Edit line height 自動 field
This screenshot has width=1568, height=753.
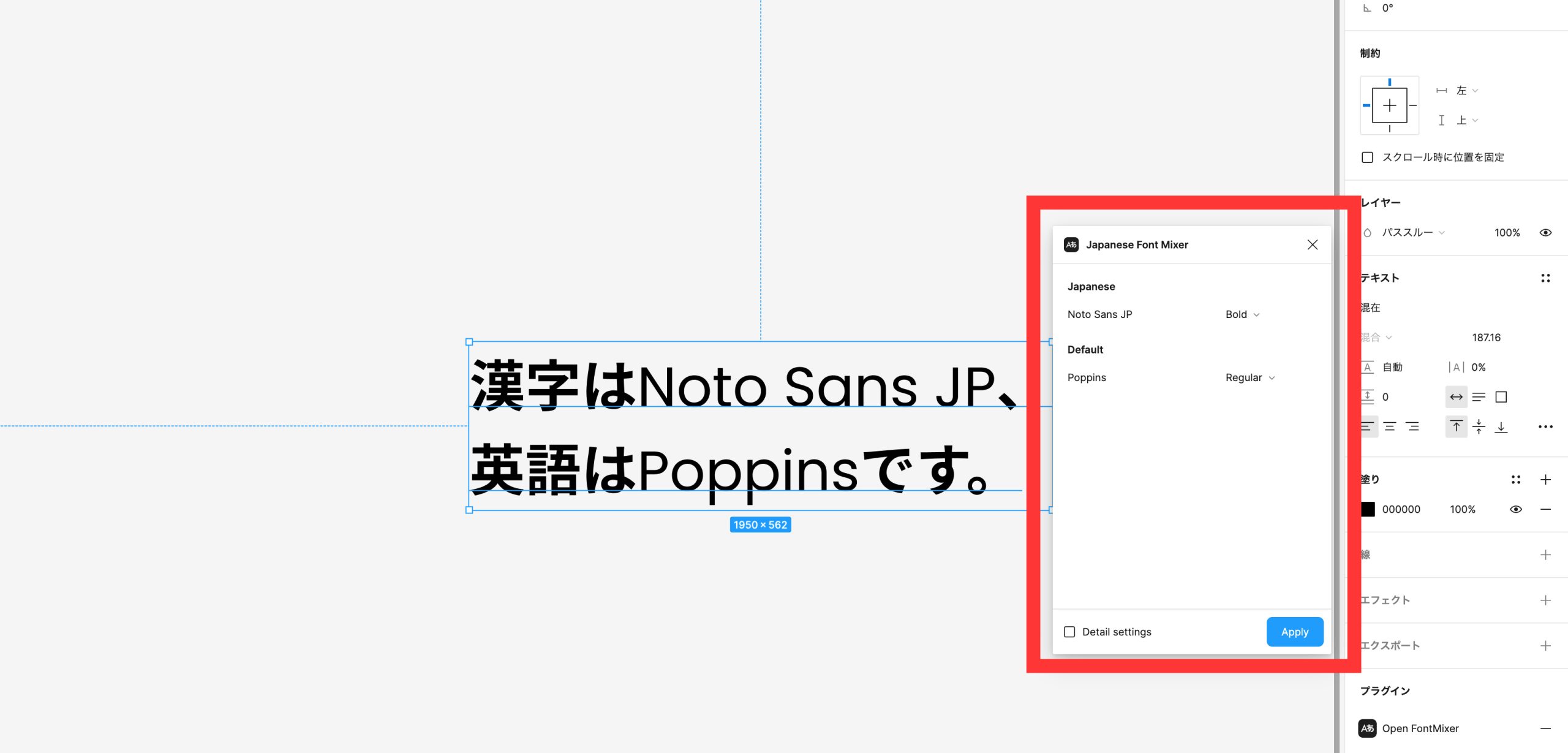[x=1392, y=367]
